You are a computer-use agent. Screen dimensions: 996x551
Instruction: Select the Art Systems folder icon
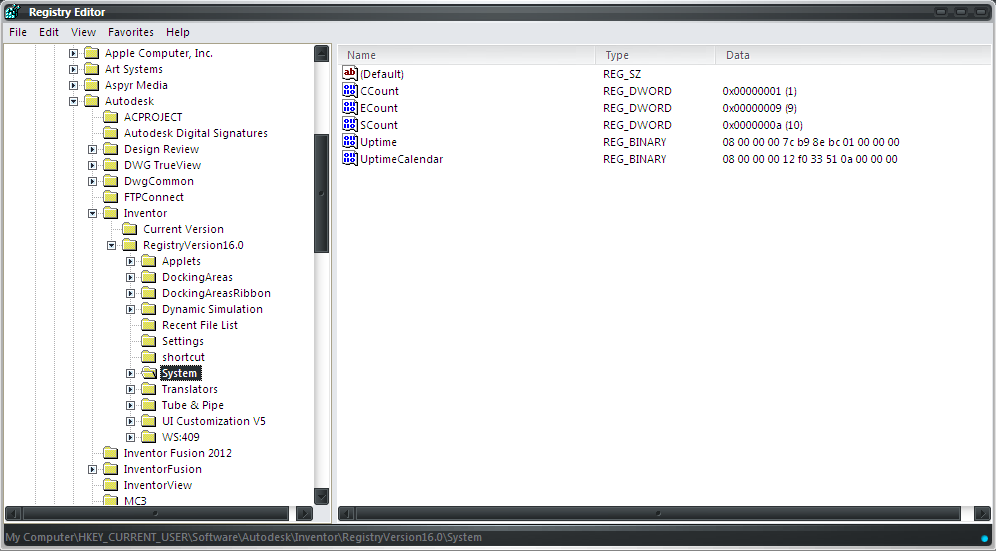[91, 69]
